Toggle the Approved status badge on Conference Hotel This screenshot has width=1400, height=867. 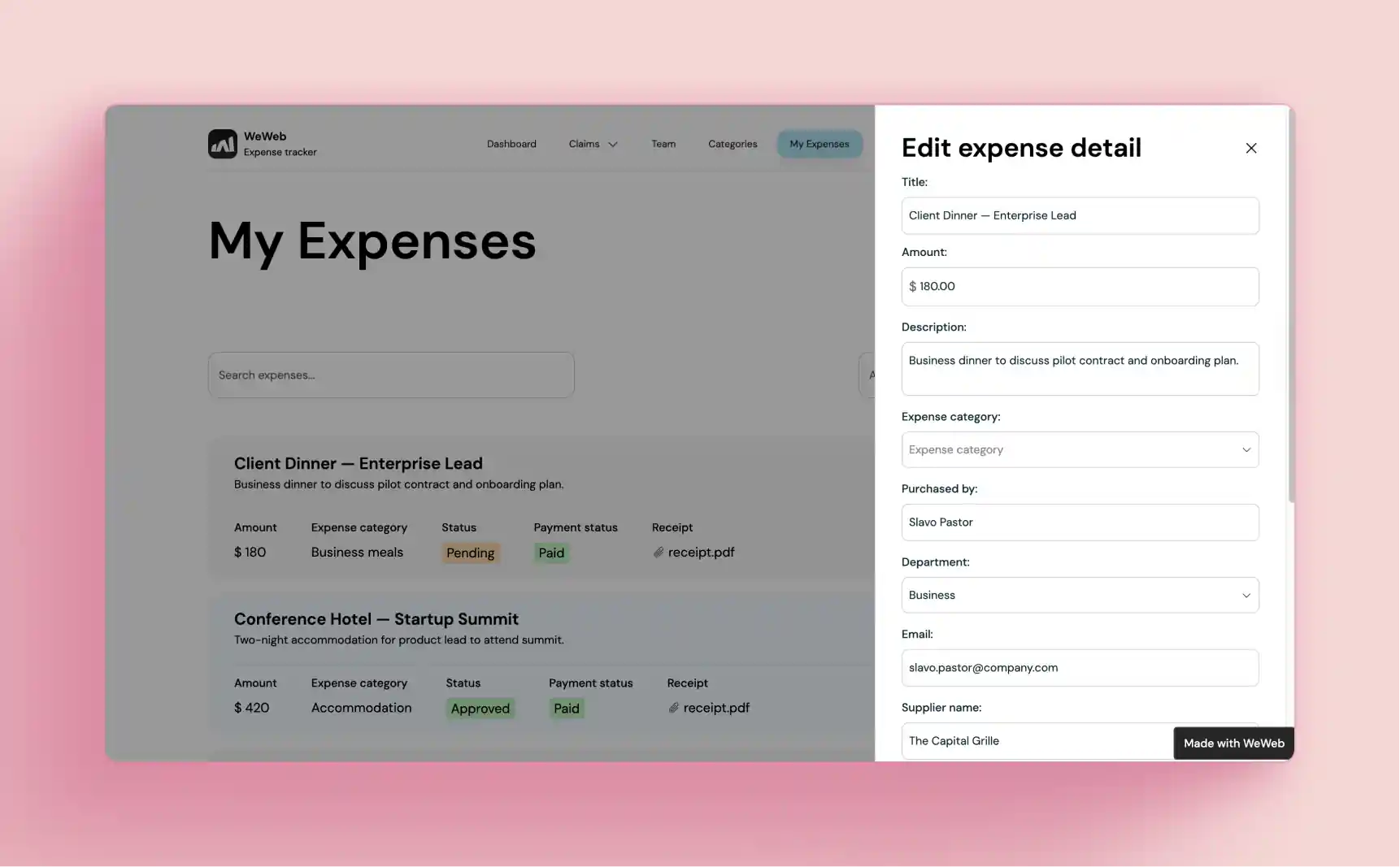[480, 708]
